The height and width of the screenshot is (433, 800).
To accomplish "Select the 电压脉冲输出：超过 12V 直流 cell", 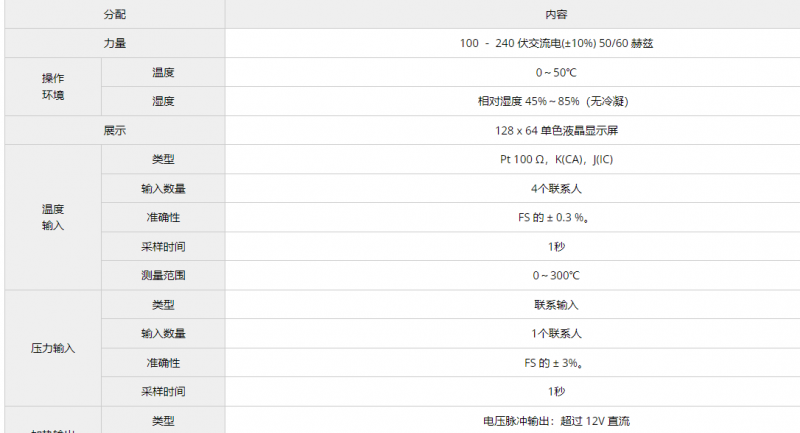I will coord(556,421).
